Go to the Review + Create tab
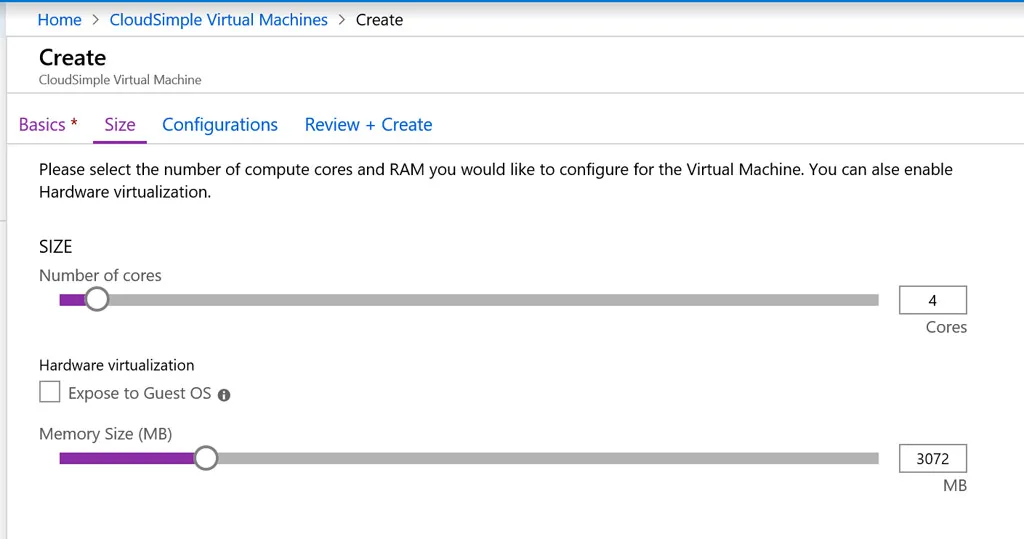Image resolution: width=1024 pixels, height=539 pixels. (368, 125)
